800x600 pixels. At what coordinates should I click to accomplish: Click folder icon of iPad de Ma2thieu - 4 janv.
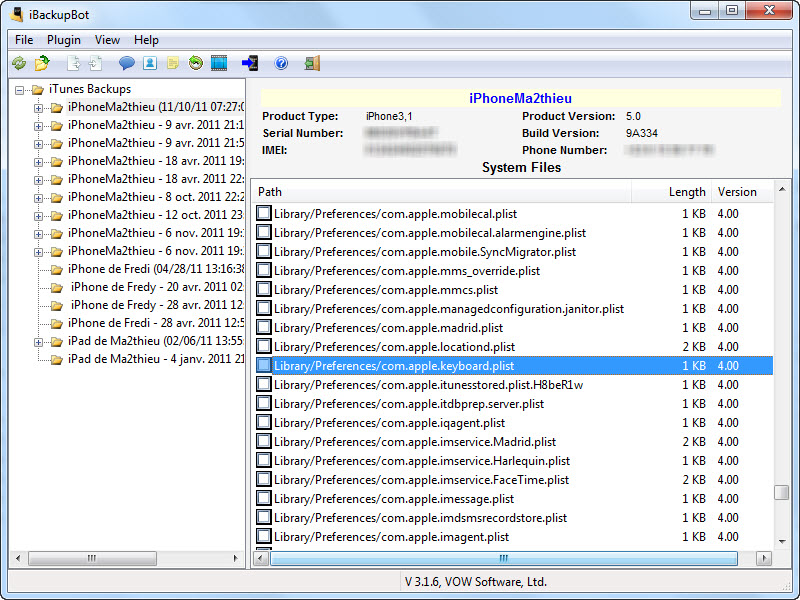57,360
